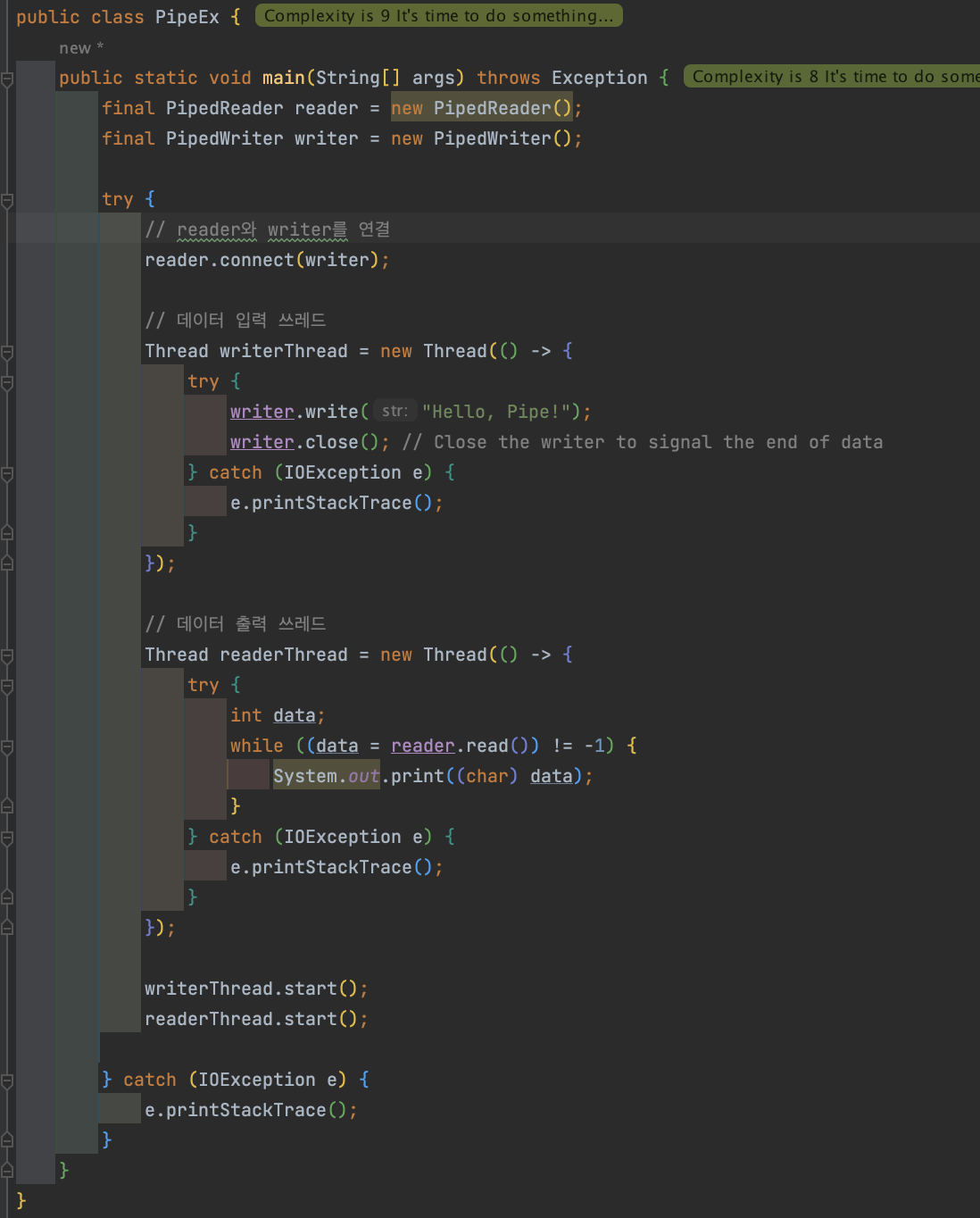Click the fold end marker on main's closing brace
Screen dimensions: 980x1218
click(7, 1170)
